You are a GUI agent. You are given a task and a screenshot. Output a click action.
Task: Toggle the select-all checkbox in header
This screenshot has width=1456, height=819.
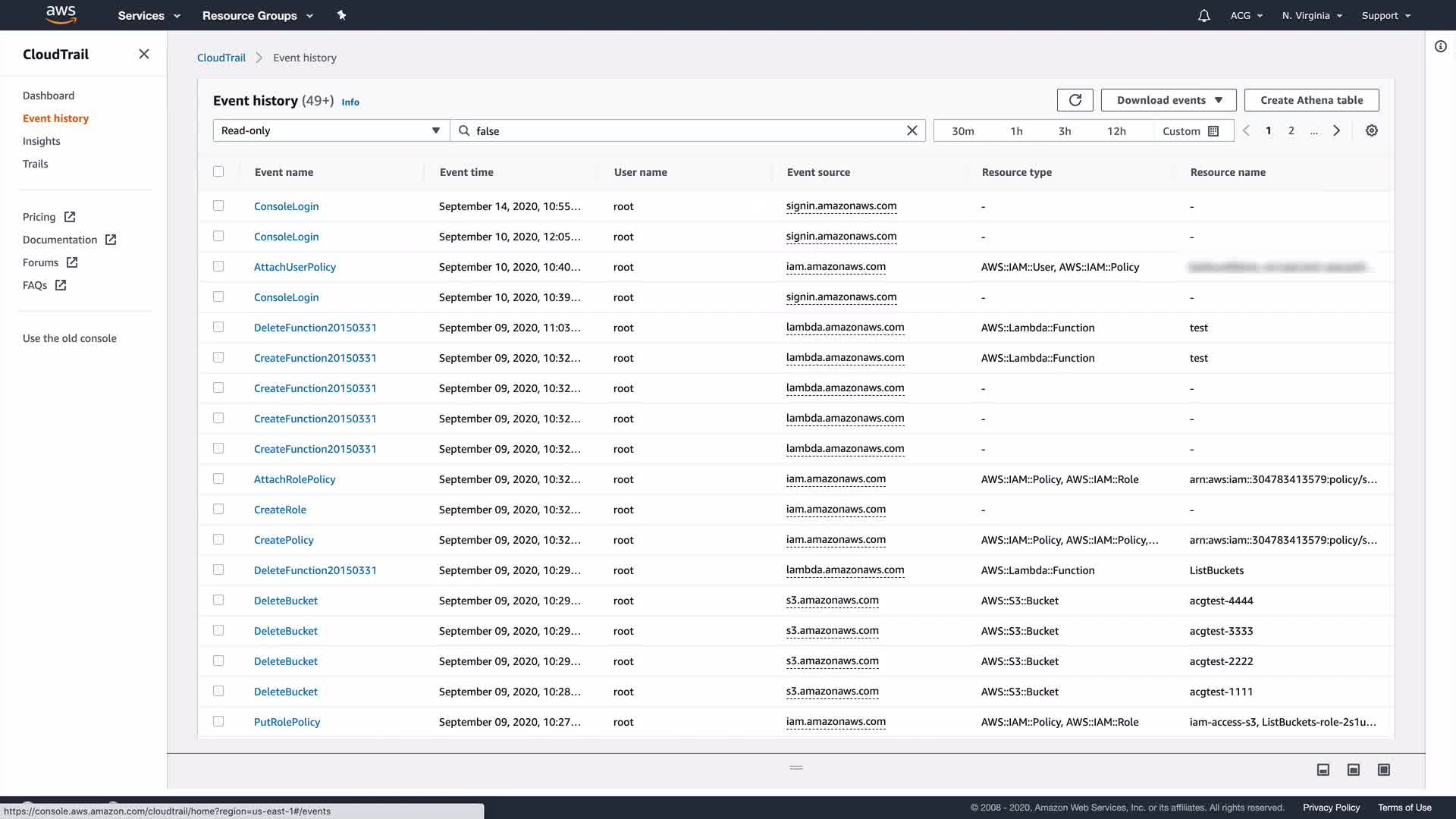pos(218,171)
